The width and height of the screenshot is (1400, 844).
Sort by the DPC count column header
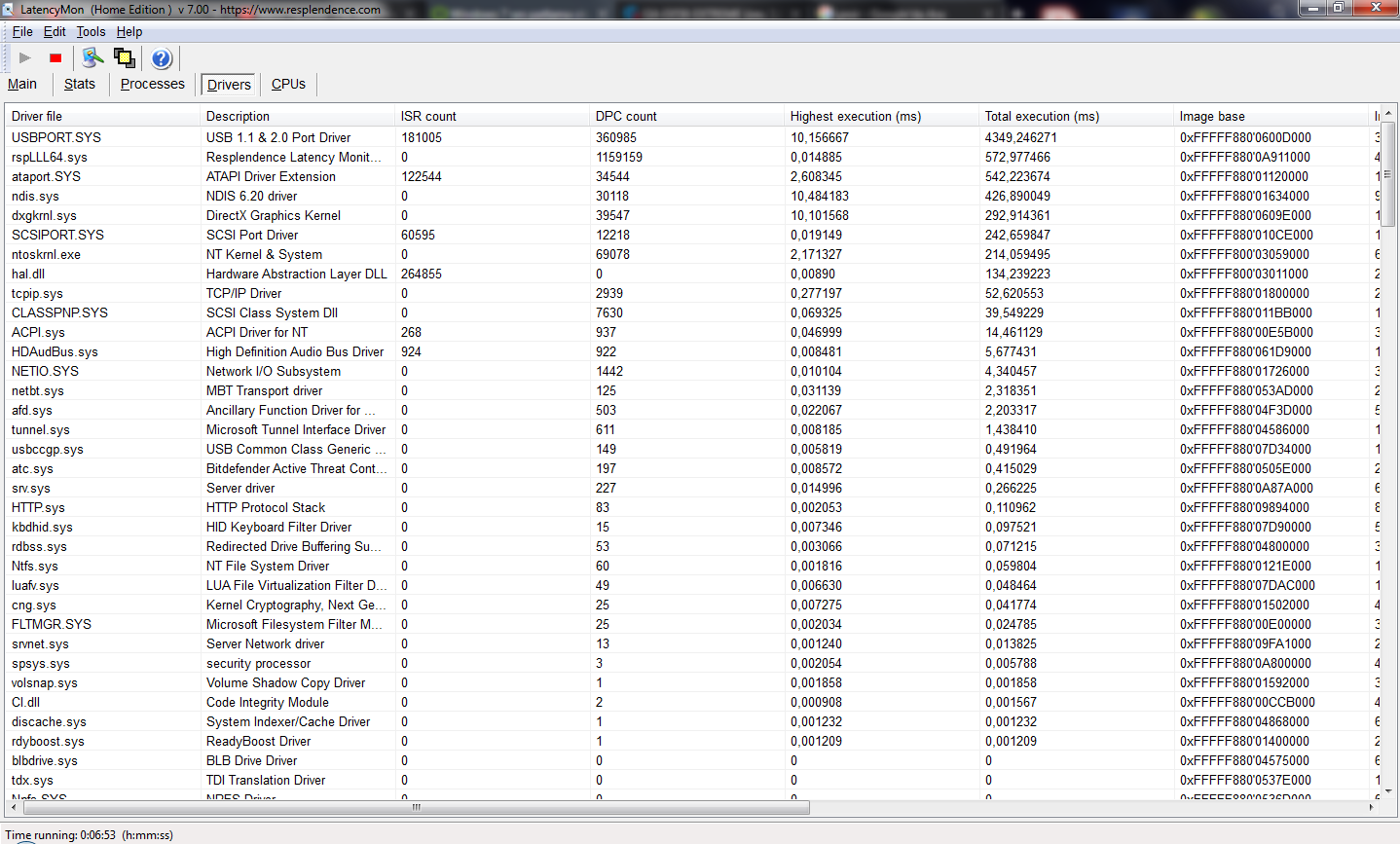(686, 116)
